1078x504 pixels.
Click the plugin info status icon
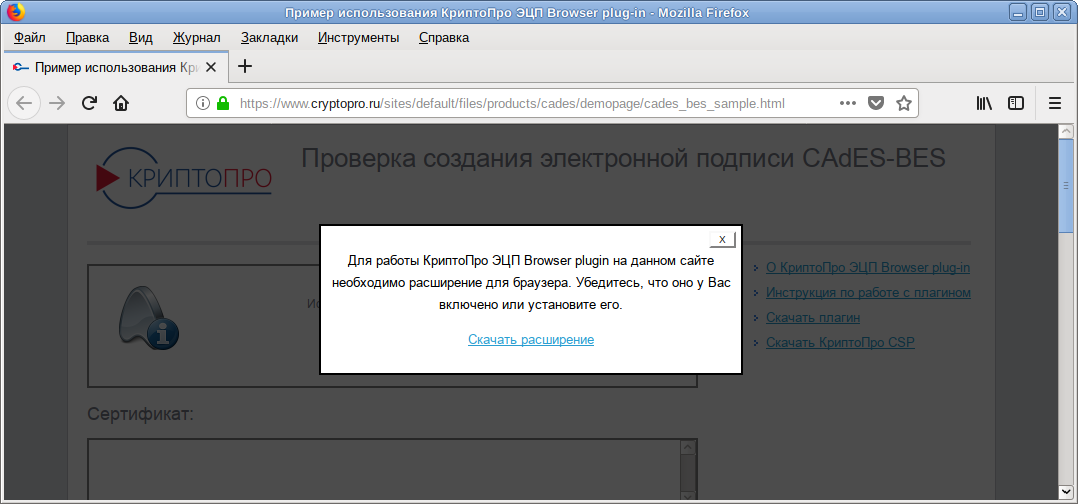[148, 316]
